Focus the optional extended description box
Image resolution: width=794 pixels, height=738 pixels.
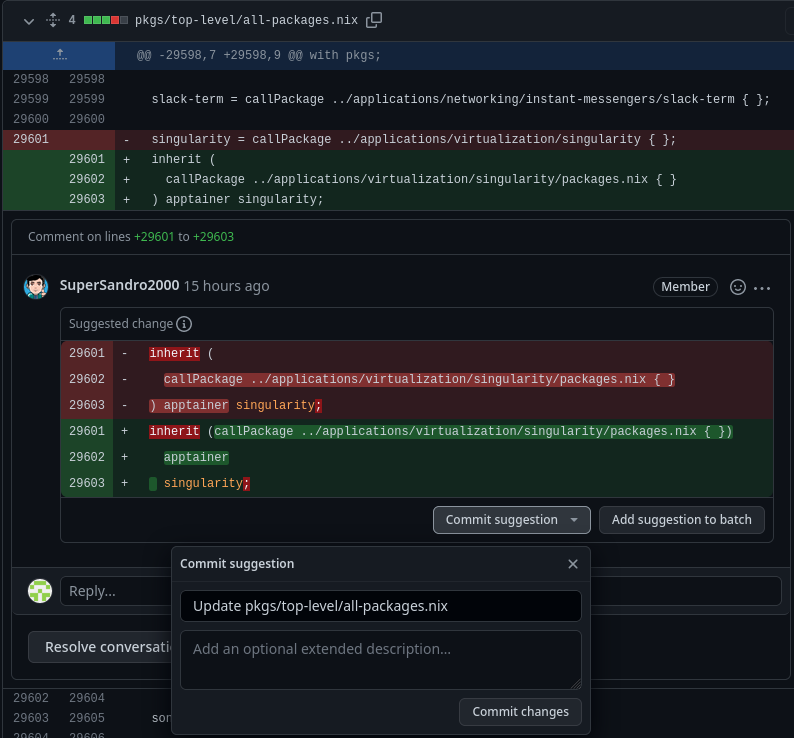click(x=381, y=659)
